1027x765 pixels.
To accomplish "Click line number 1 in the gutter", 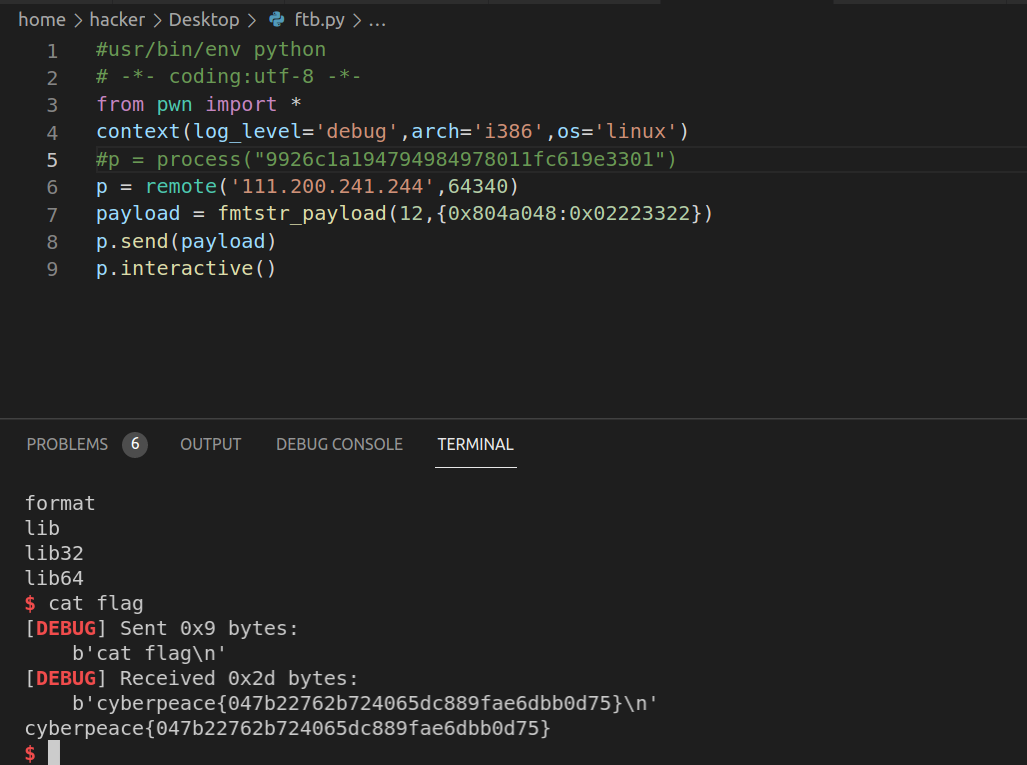I will click(x=52, y=50).
